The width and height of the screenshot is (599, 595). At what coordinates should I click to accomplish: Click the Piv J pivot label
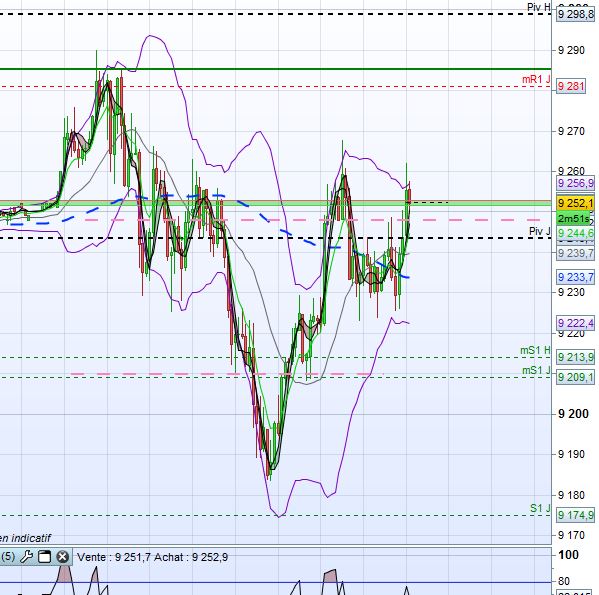[x=539, y=231]
